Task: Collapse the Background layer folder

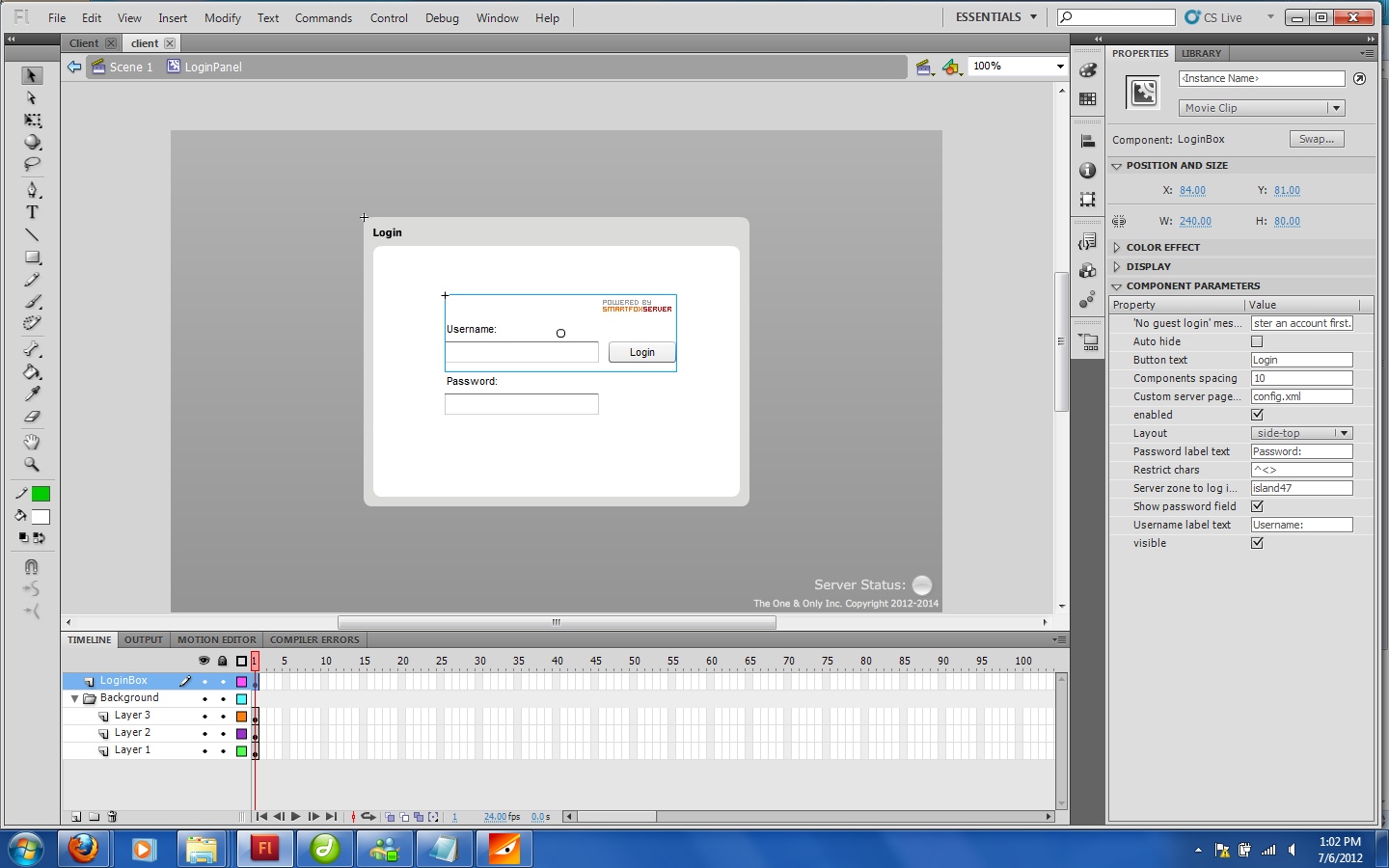Action: click(x=74, y=698)
